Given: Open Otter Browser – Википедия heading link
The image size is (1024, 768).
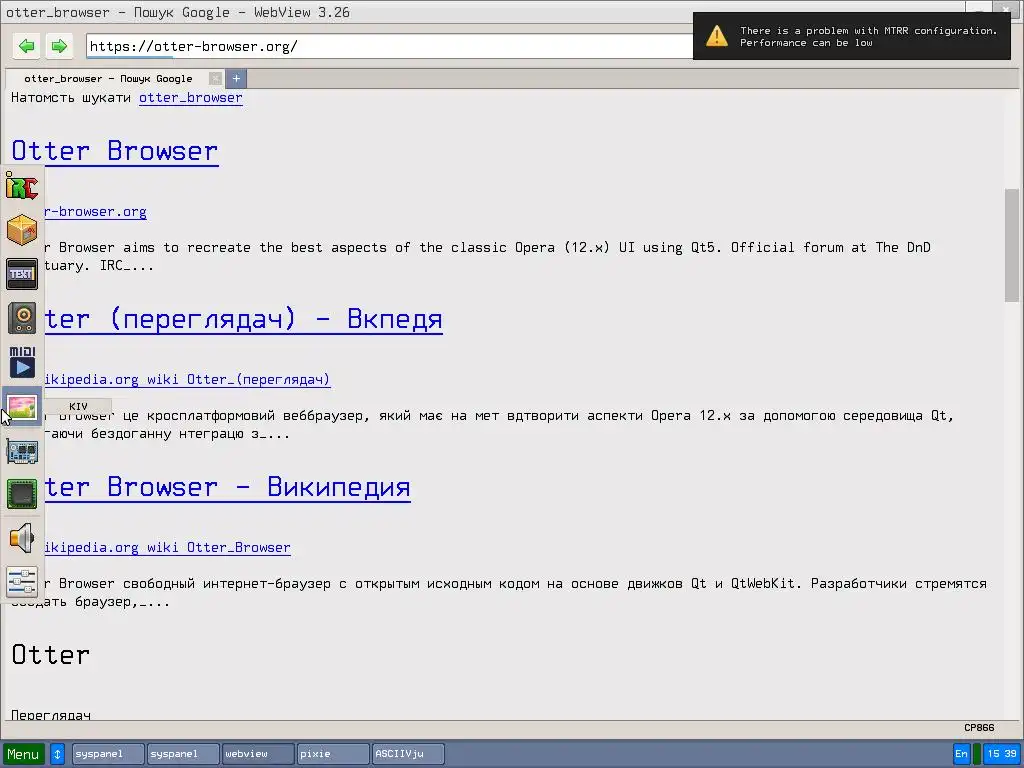Looking at the screenshot, I should 227,487.
